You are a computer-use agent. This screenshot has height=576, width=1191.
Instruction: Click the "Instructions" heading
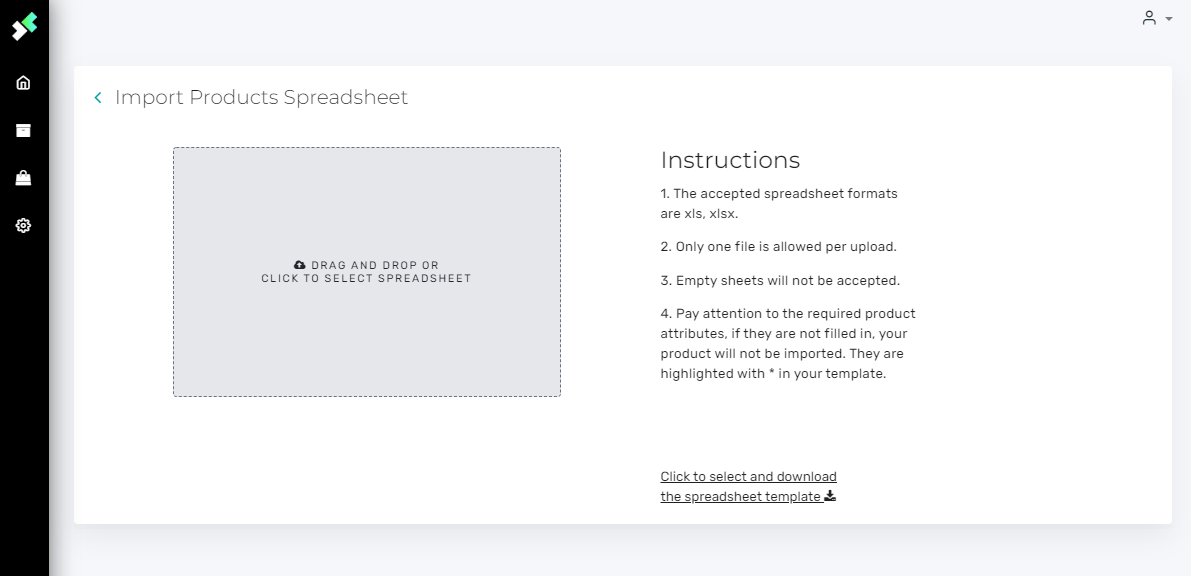(730, 160)
